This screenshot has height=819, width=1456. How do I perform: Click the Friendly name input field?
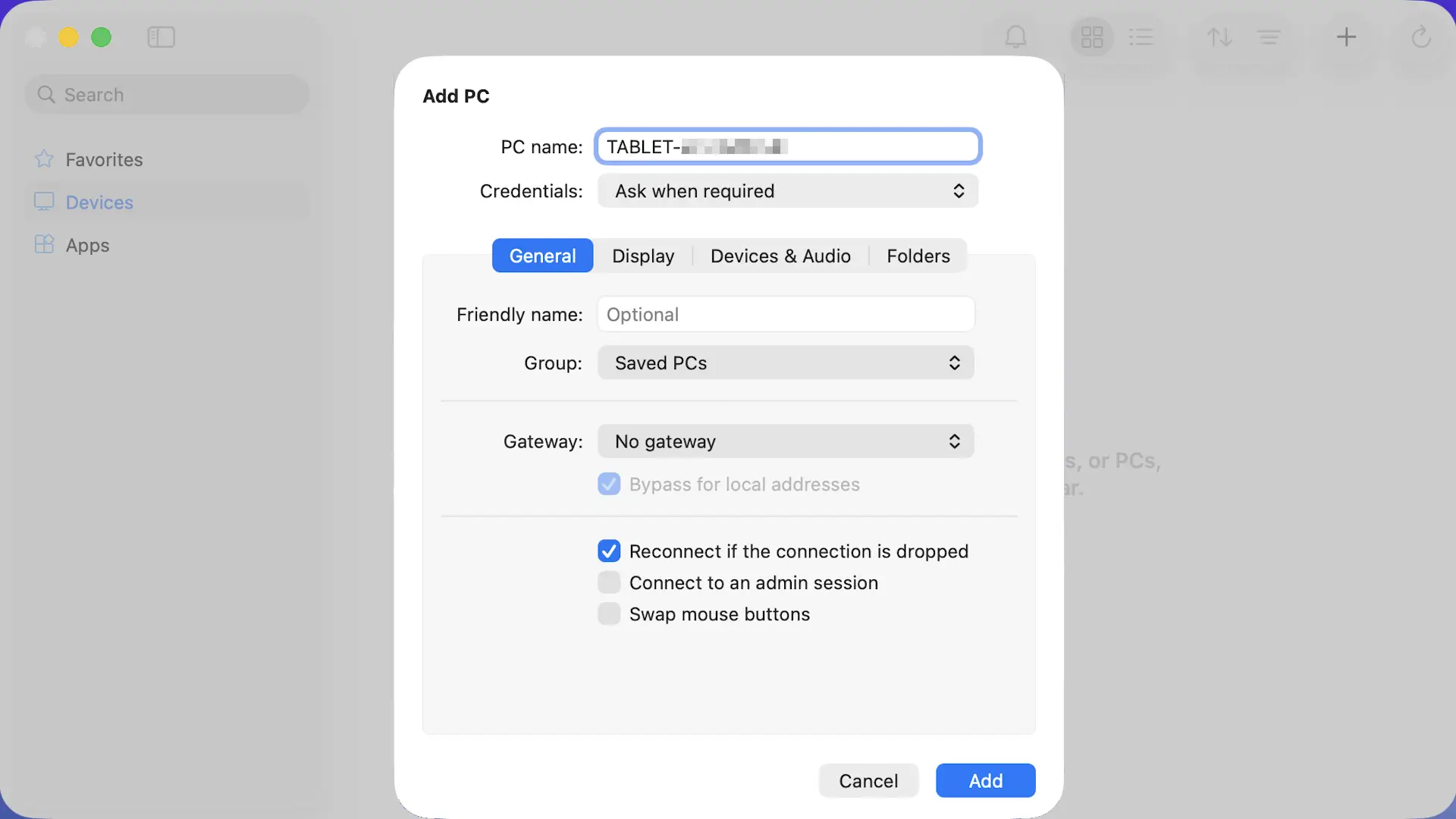[x=786, y=315]
